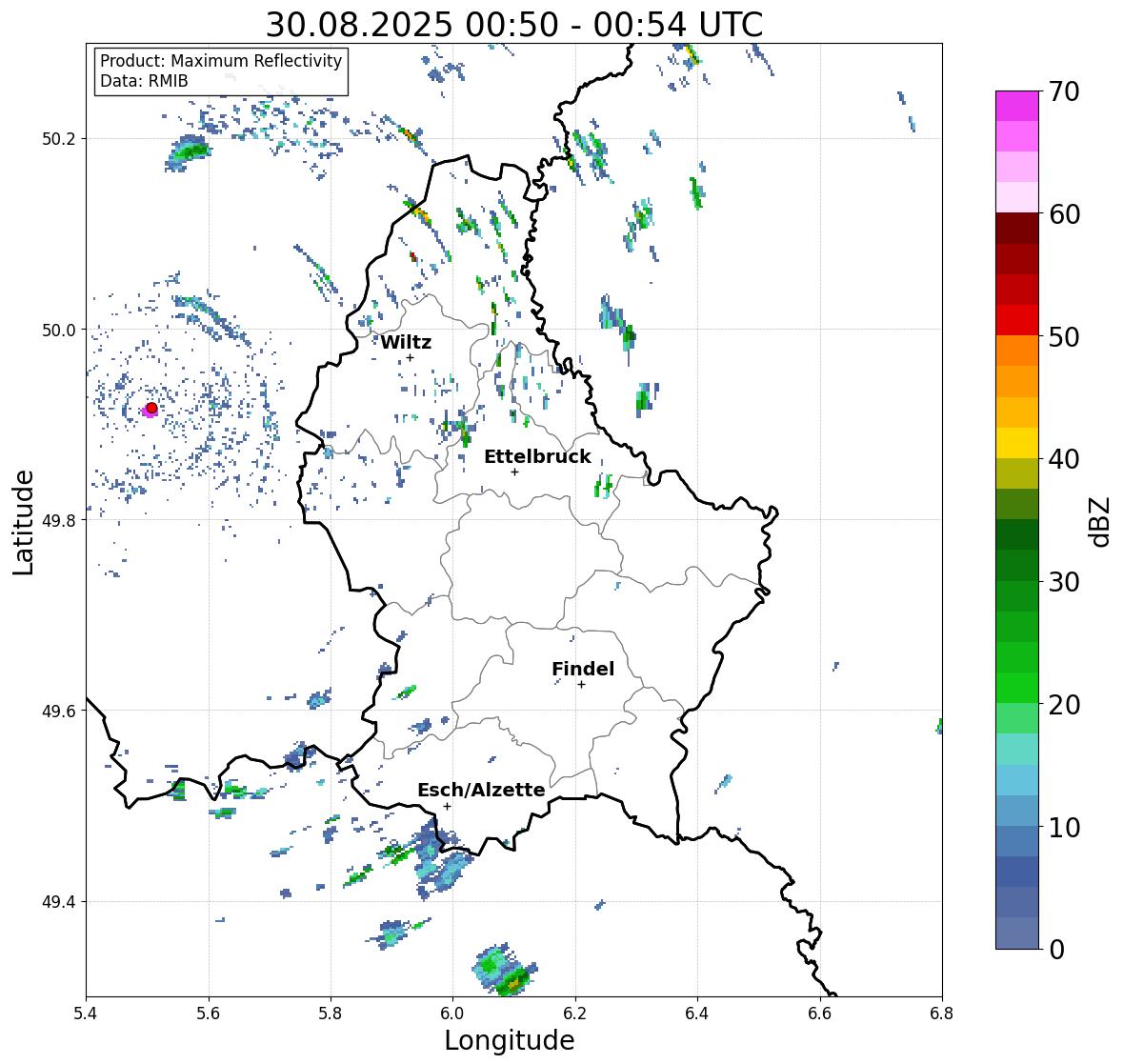Click the latitude tick label 49.4
1123x1064 pixels.
point(59,902)
